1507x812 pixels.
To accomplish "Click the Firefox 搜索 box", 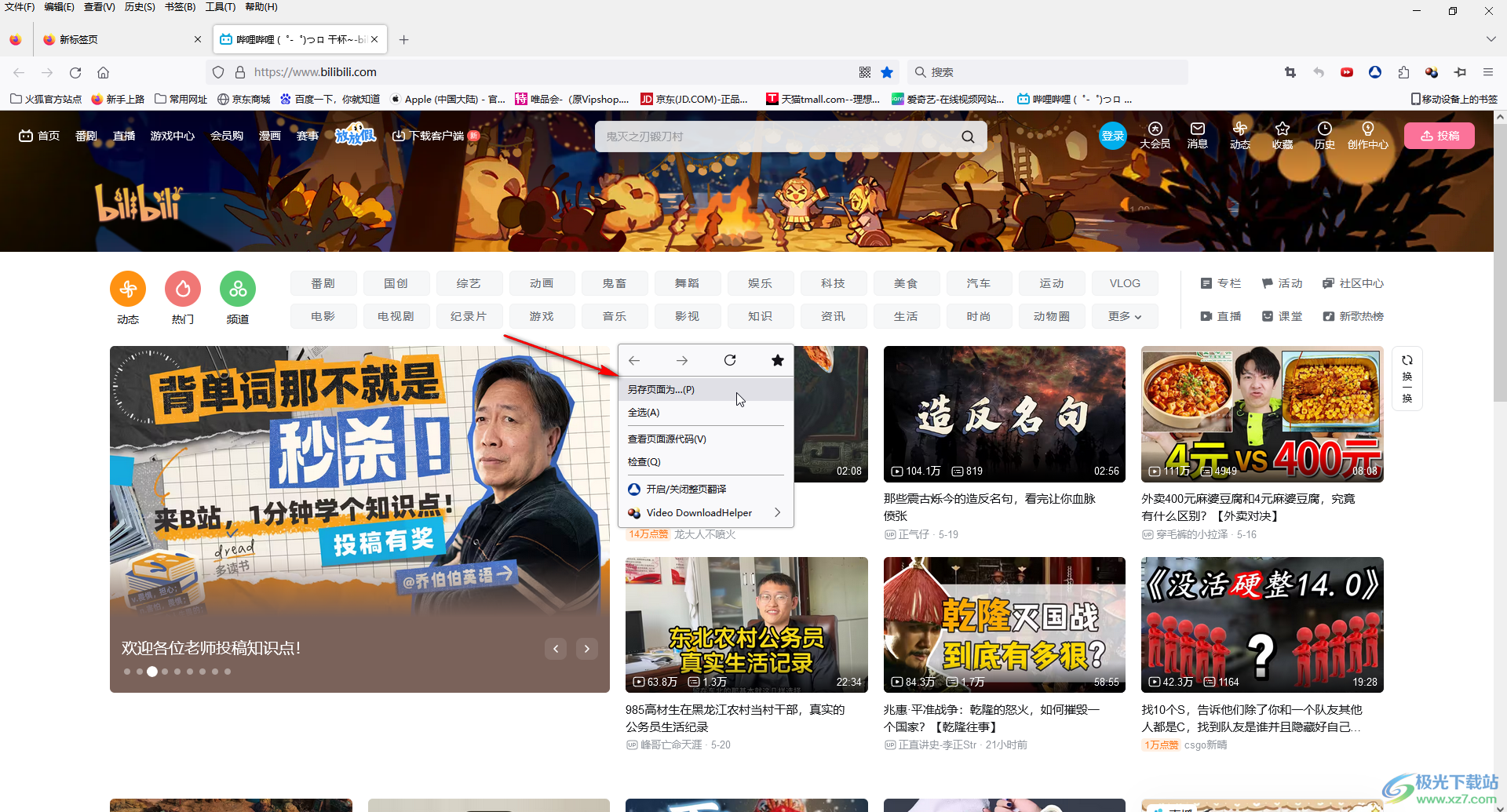I will (x=1048, y=72).
